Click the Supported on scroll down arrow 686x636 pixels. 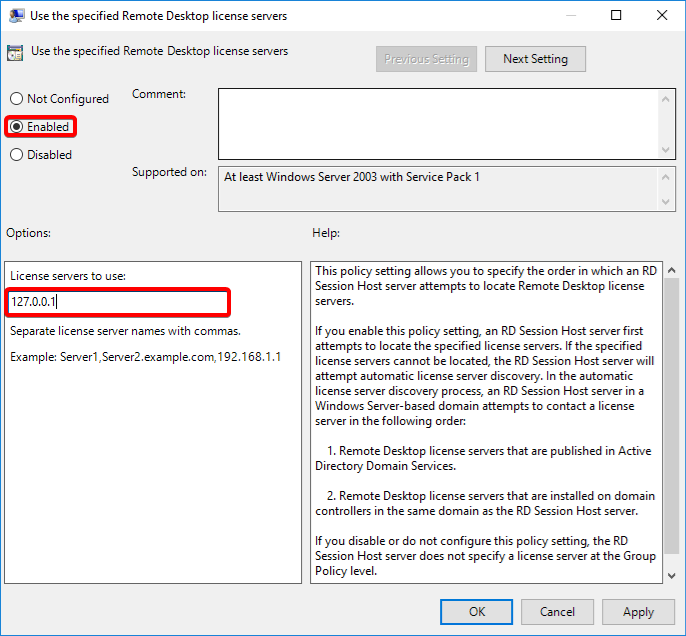pyautogui.click(x=666, y=202)
